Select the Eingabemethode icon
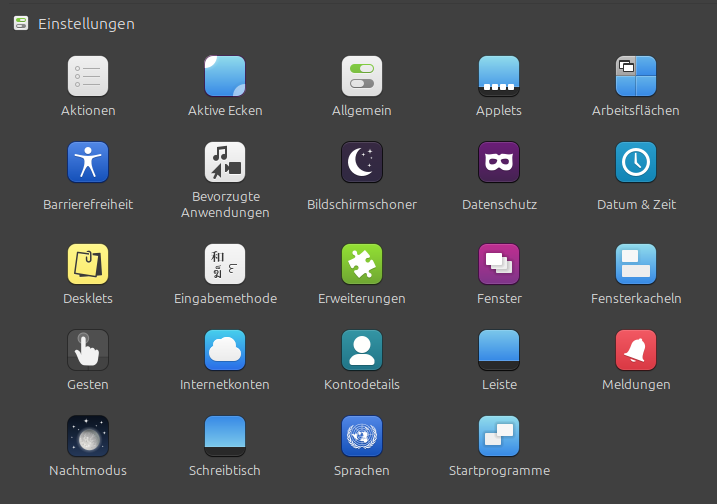The height and width of the screenshot is (504, 717). pyautogui.click(x=225, y=264)
